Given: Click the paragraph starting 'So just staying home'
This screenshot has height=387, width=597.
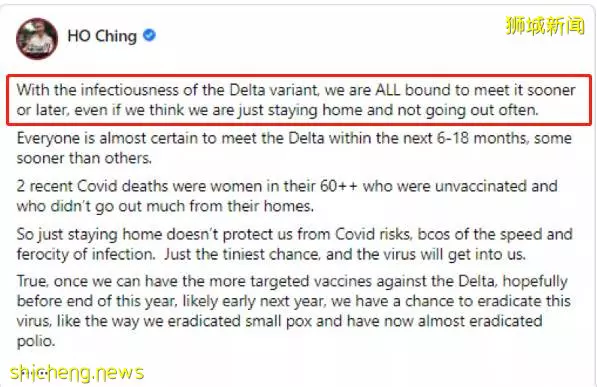Looking at the screenshot, I should tap(294, 244).
